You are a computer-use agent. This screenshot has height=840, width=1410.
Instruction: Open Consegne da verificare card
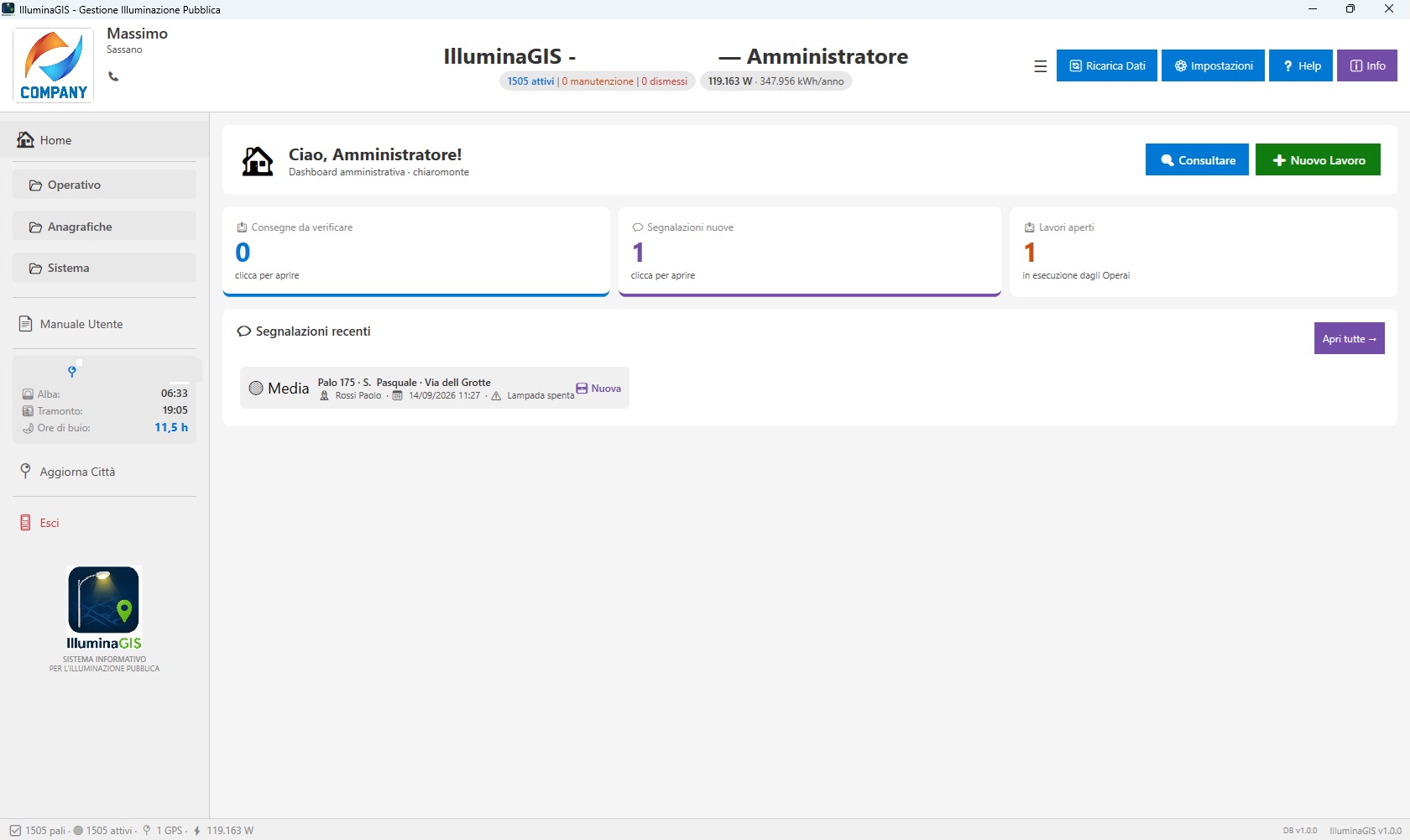416,252
